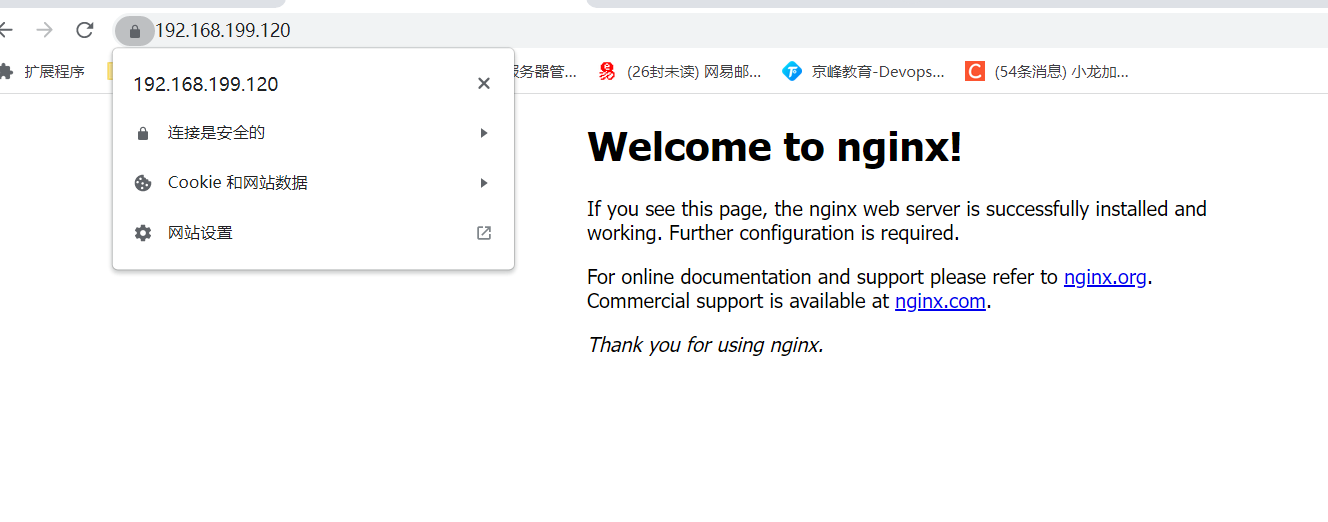Viewport: 1328px width, 522px height.
Task: Click the Welcome to nginx! heading
Action: (775, 147)
